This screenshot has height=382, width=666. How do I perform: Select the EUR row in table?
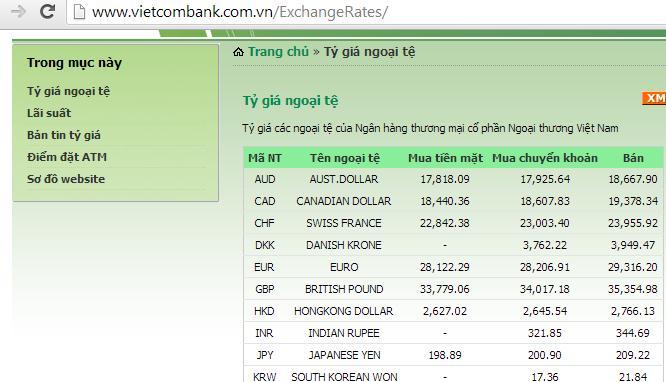click(x=453, y=267)
